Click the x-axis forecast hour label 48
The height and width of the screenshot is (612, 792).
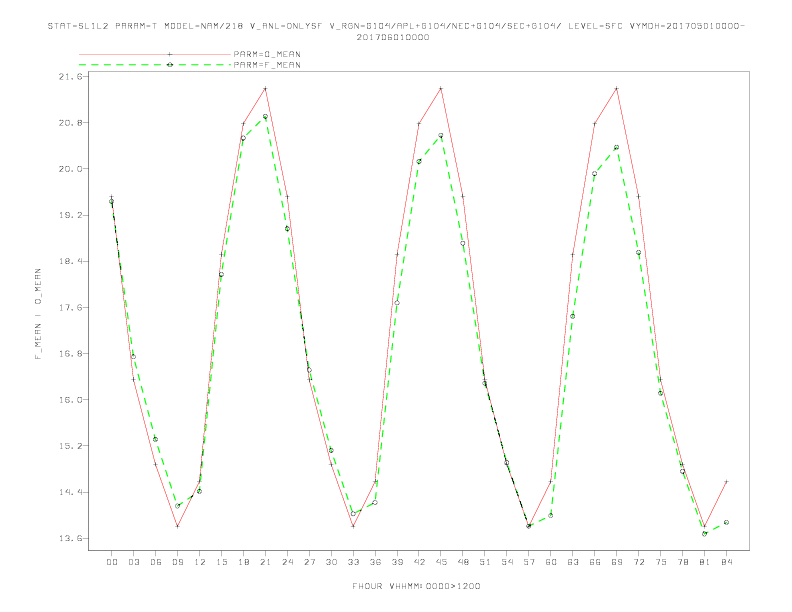(x=463, y=562)
